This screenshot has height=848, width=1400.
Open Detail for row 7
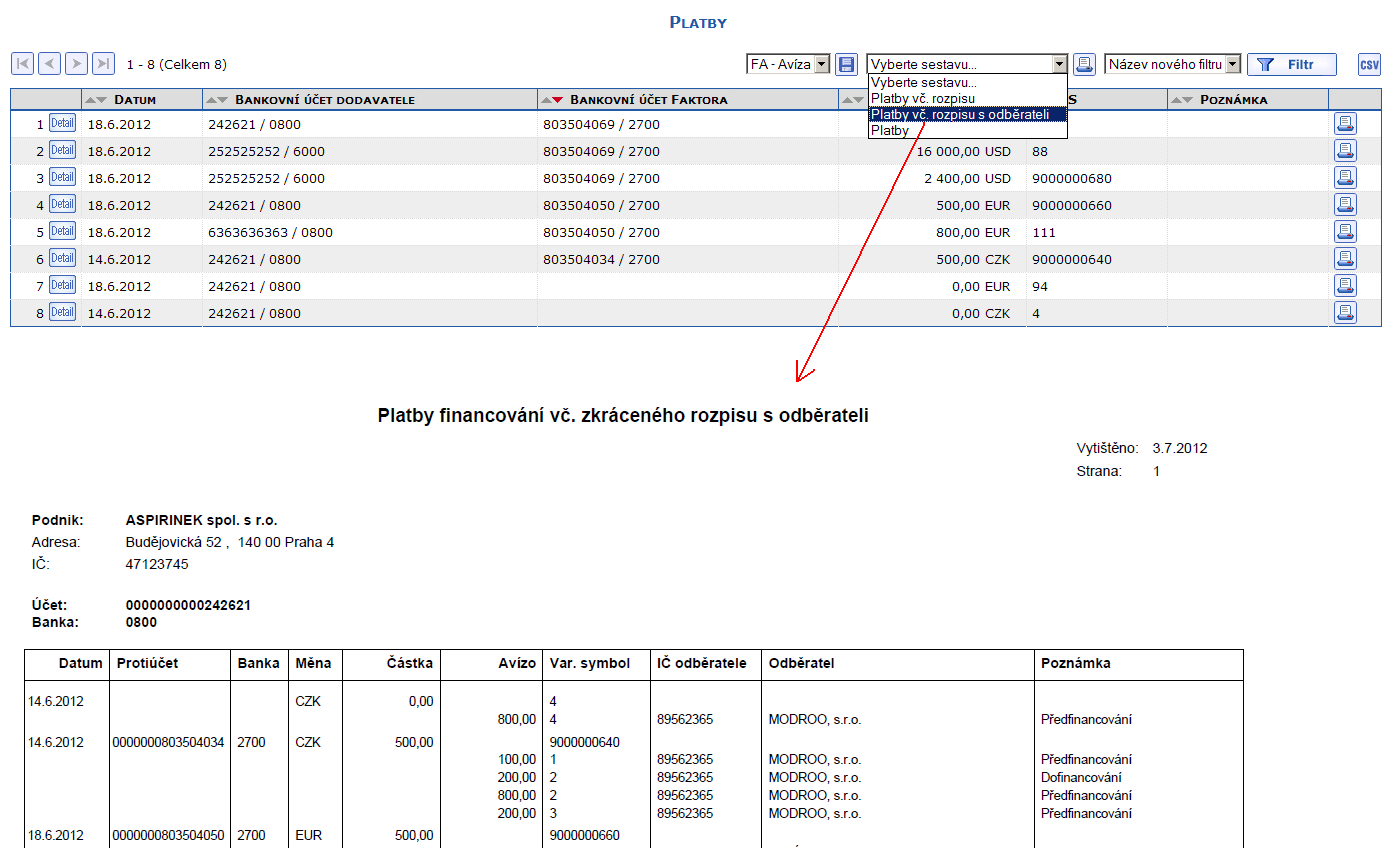click(x=62, y=285)
